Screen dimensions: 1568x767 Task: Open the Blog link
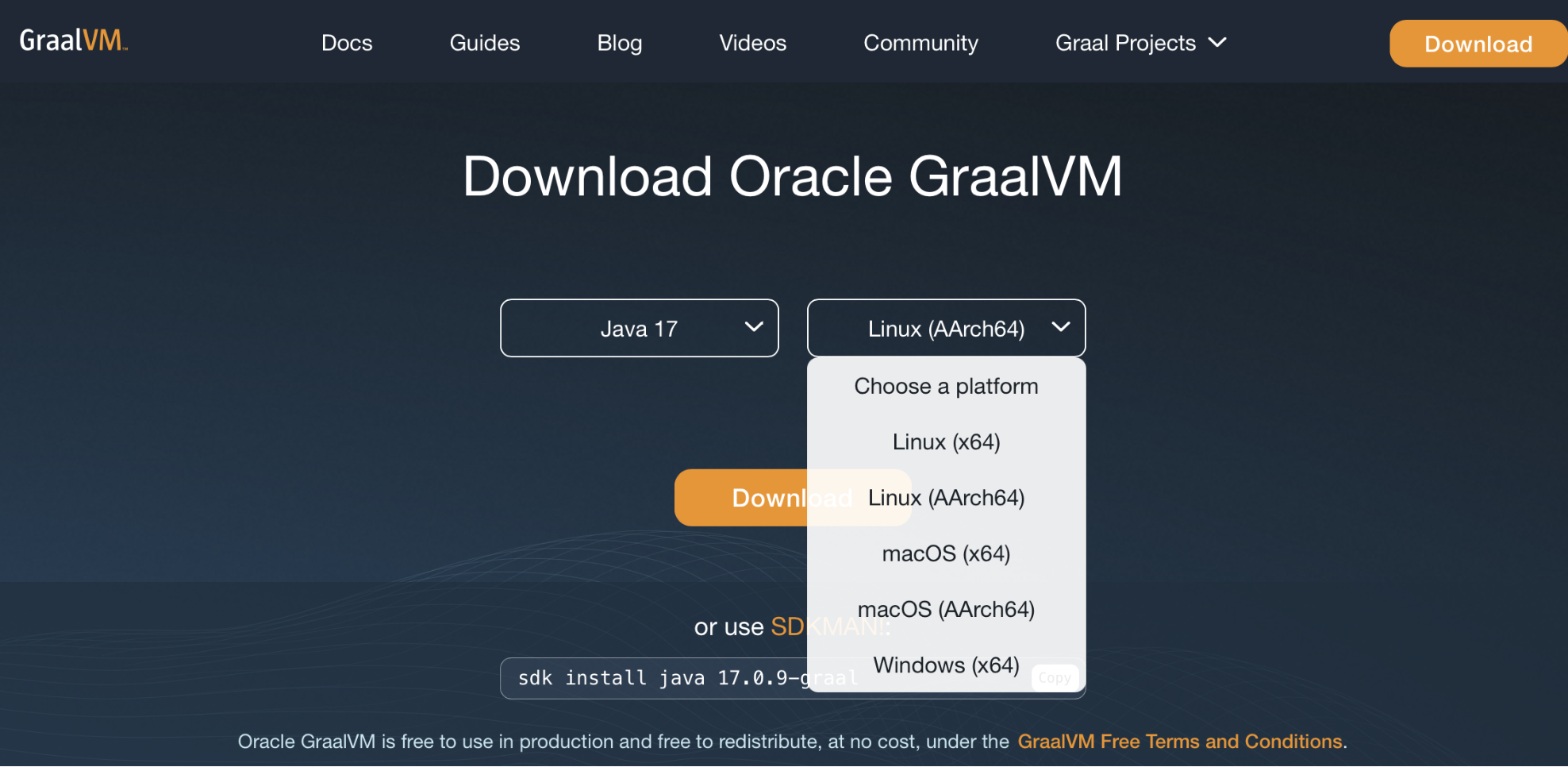(619, 43)
